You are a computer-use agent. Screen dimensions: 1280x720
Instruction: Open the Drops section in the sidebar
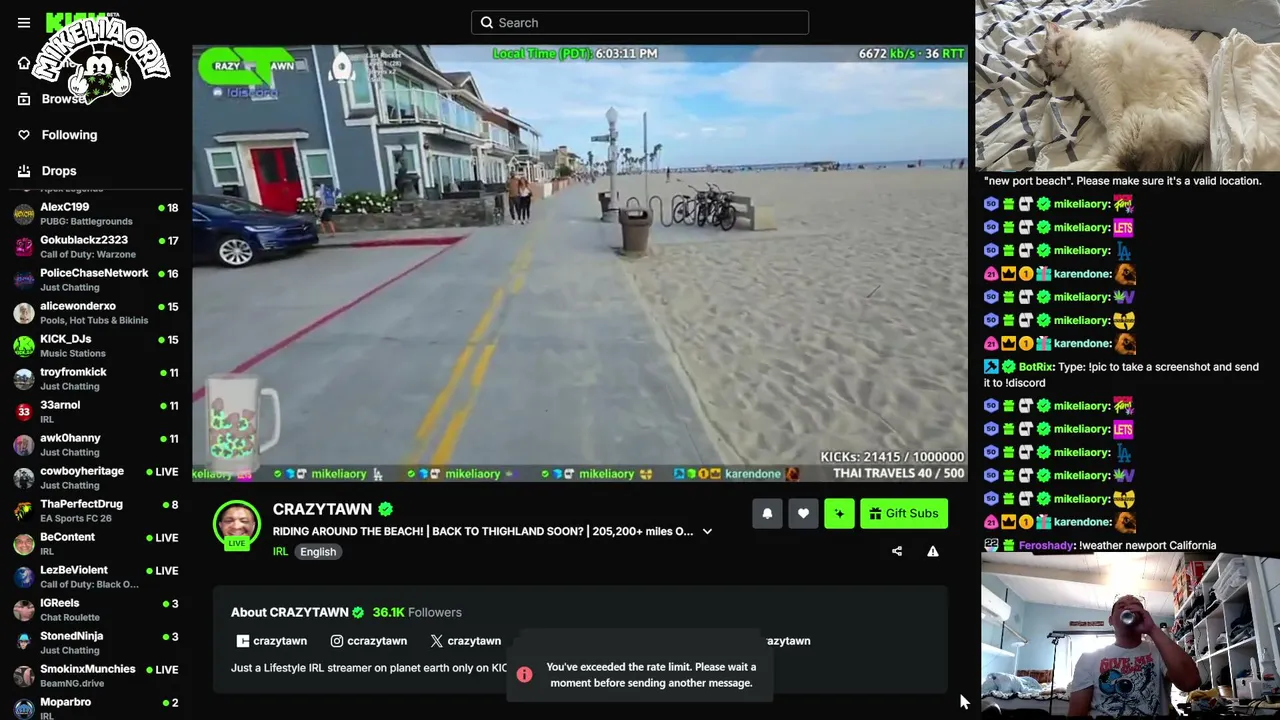47,171
